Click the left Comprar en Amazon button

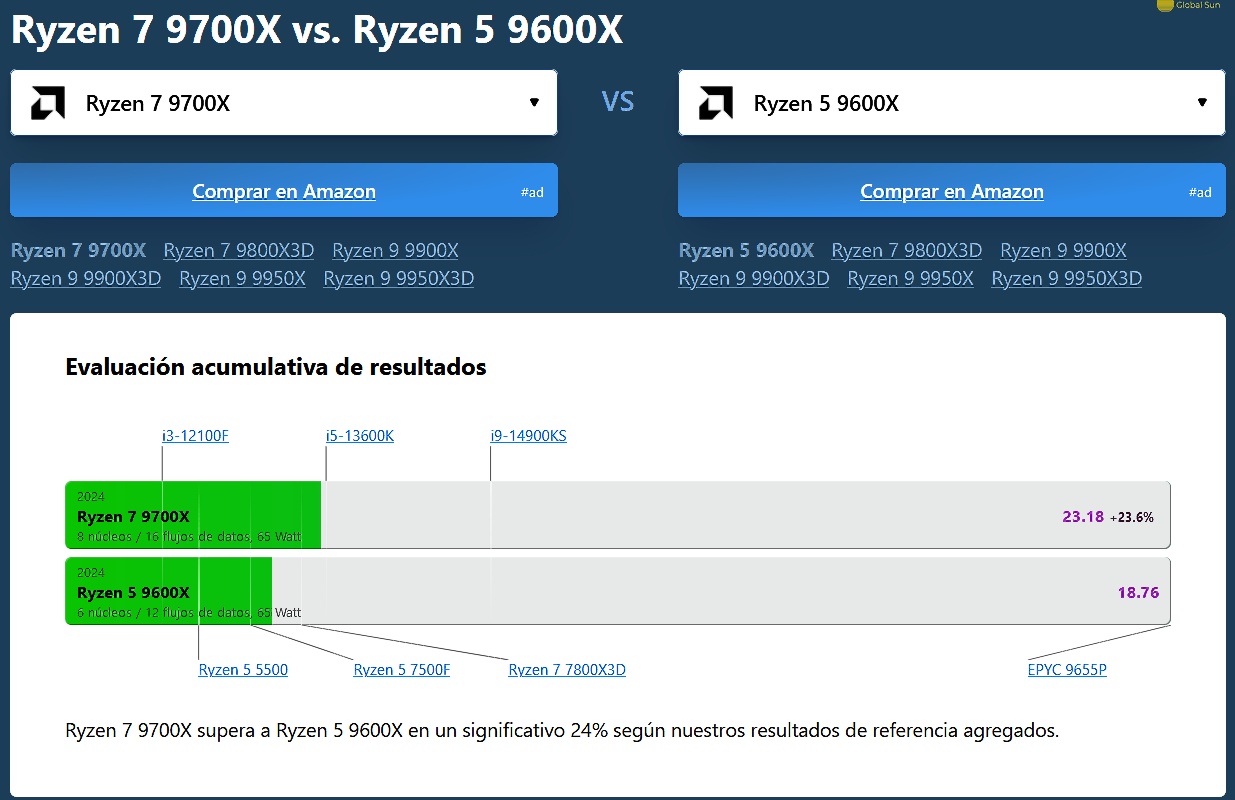tap(284, 190)
